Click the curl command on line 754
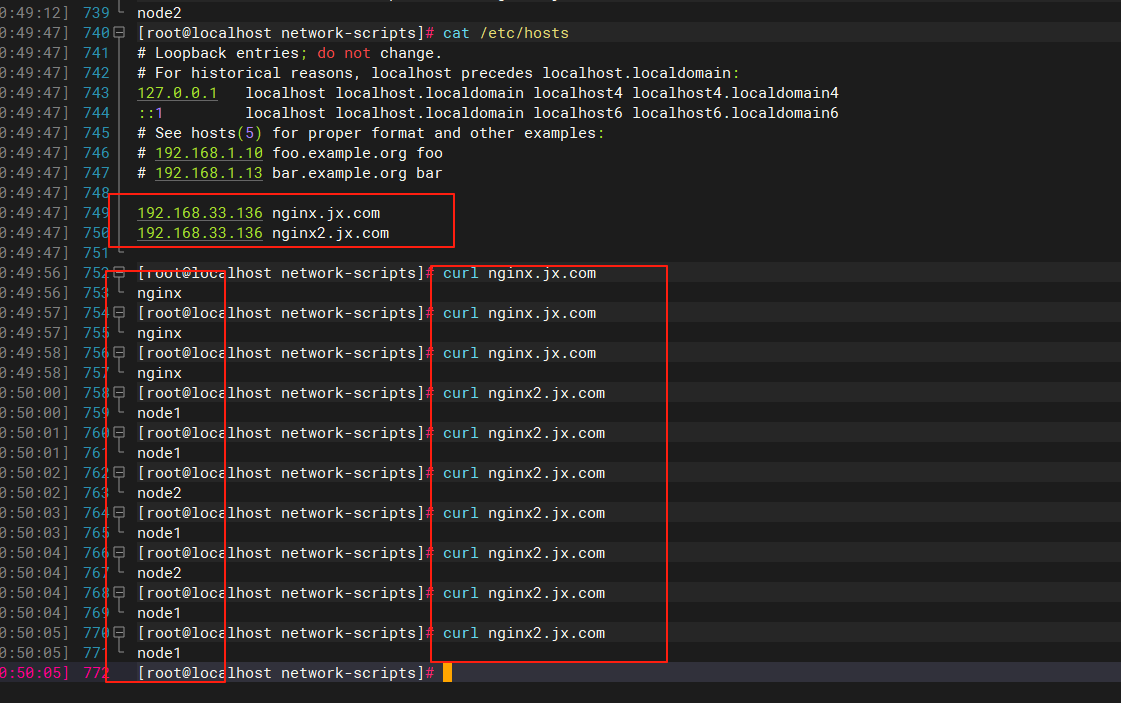 (x=519, y=313)
